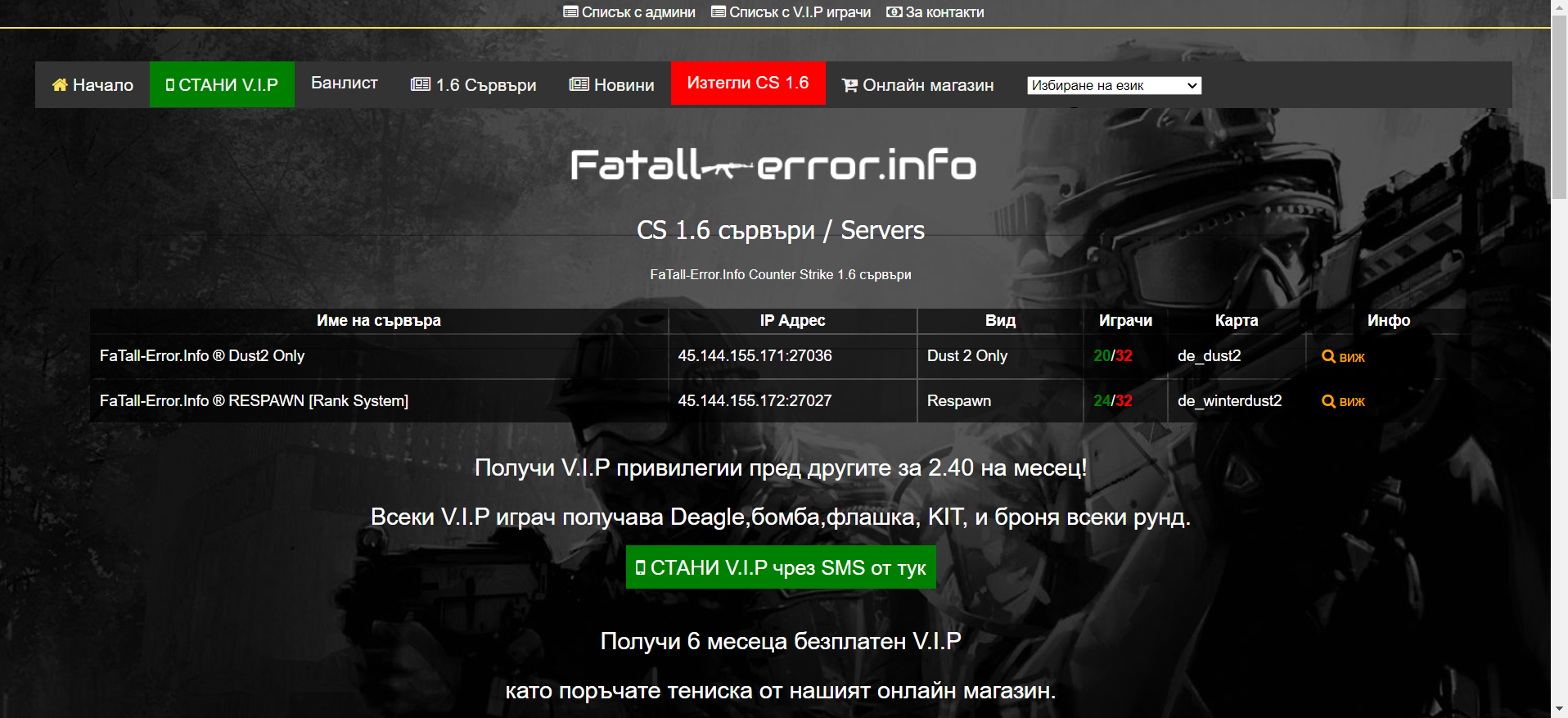Click the list icon beside Списък с админи
Screen dimensions: 1568x718
571,12
